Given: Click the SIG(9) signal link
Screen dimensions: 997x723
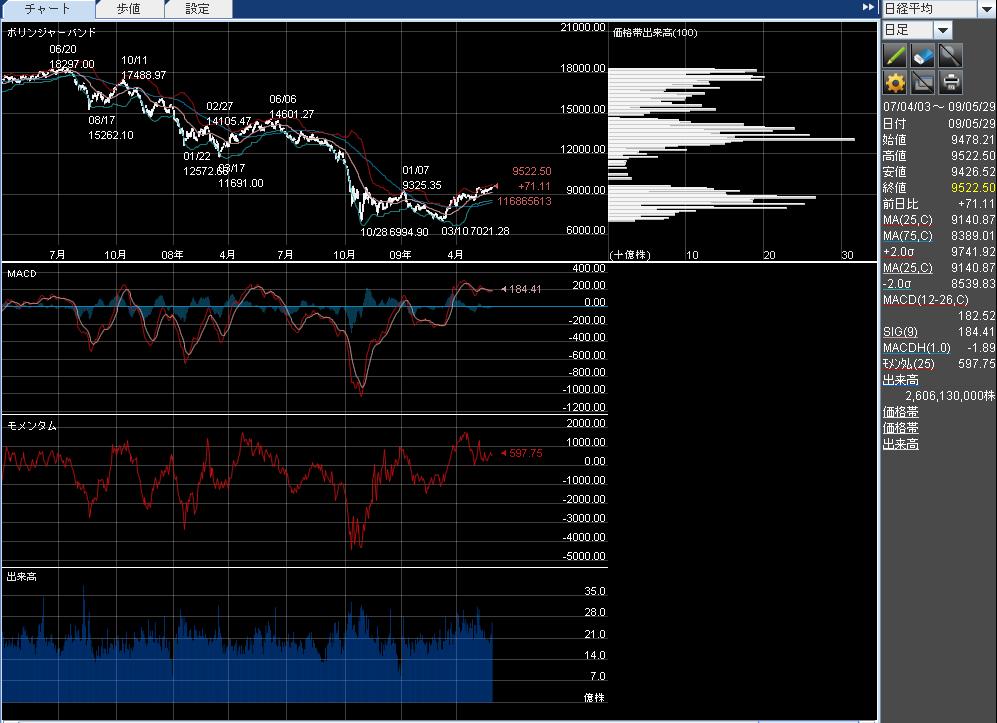Looking at the screenshot, I should click(899, 332).
